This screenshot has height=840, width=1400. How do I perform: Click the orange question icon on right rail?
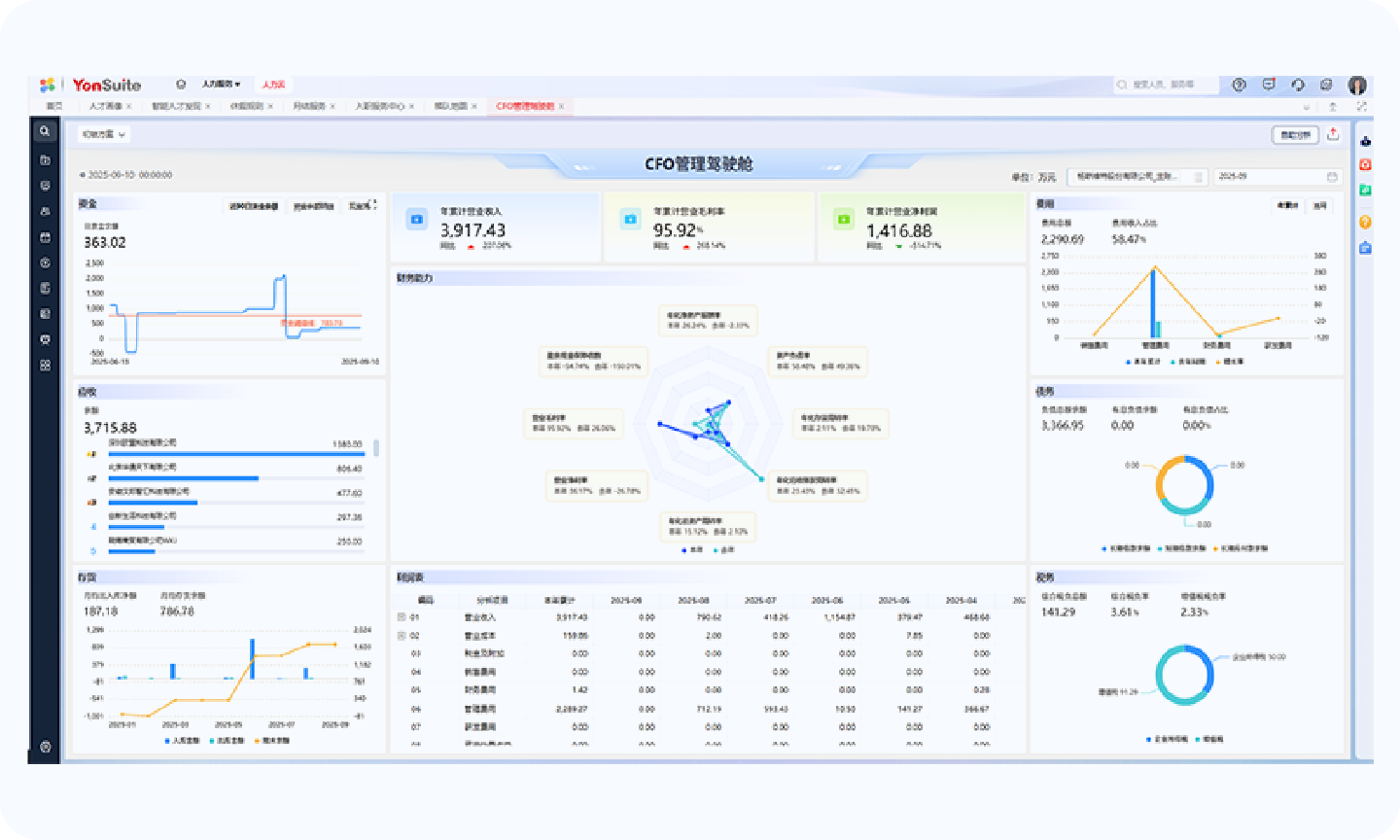click(1365, 222)
